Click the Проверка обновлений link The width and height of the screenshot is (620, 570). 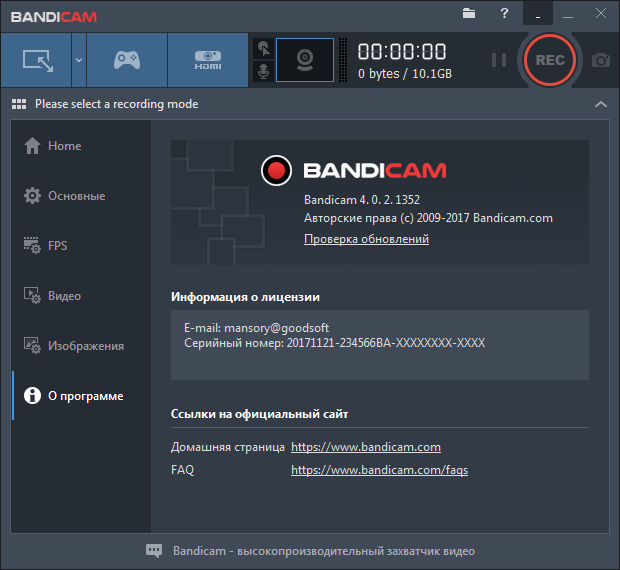click(366, 239)
